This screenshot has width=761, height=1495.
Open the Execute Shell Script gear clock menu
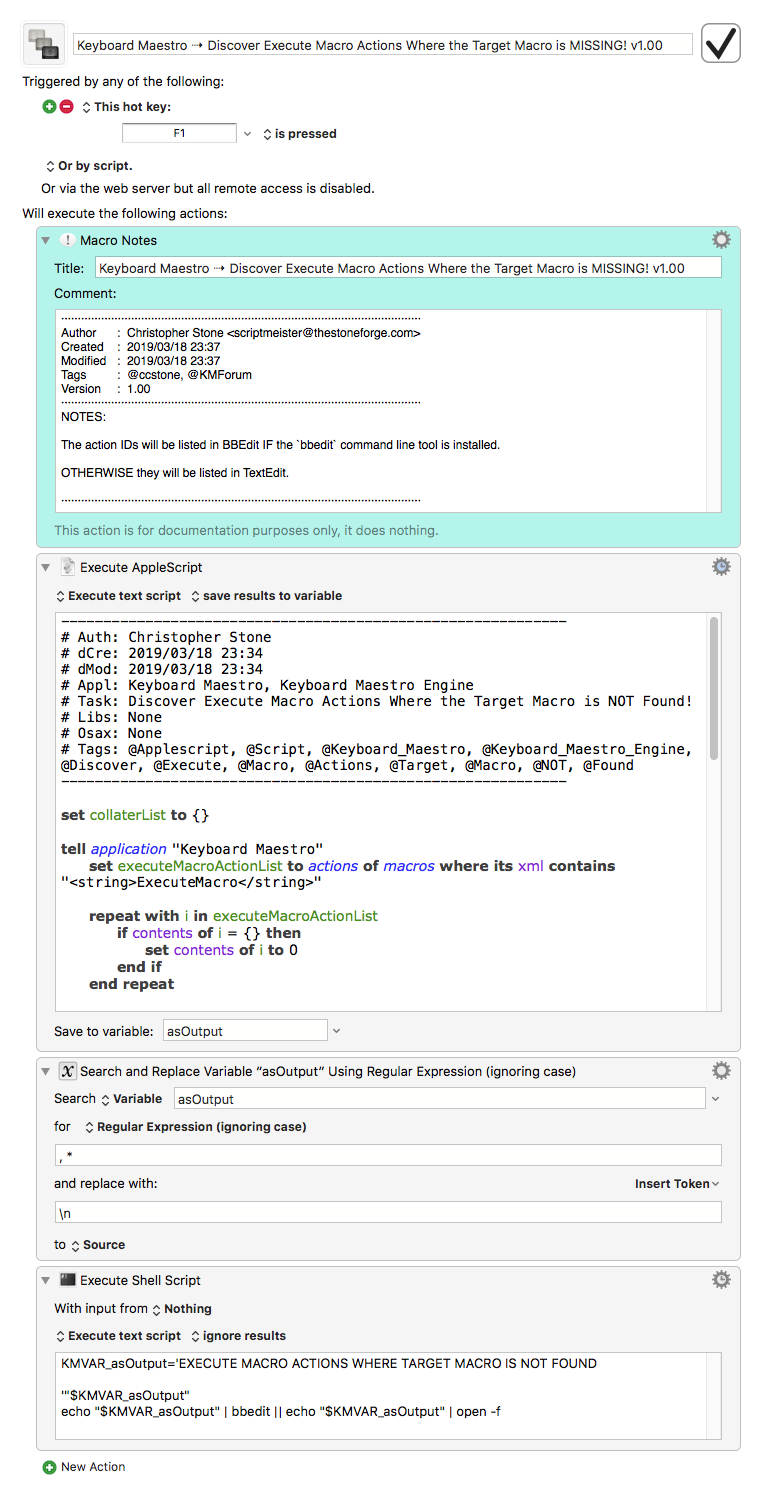pos(721,1280)
